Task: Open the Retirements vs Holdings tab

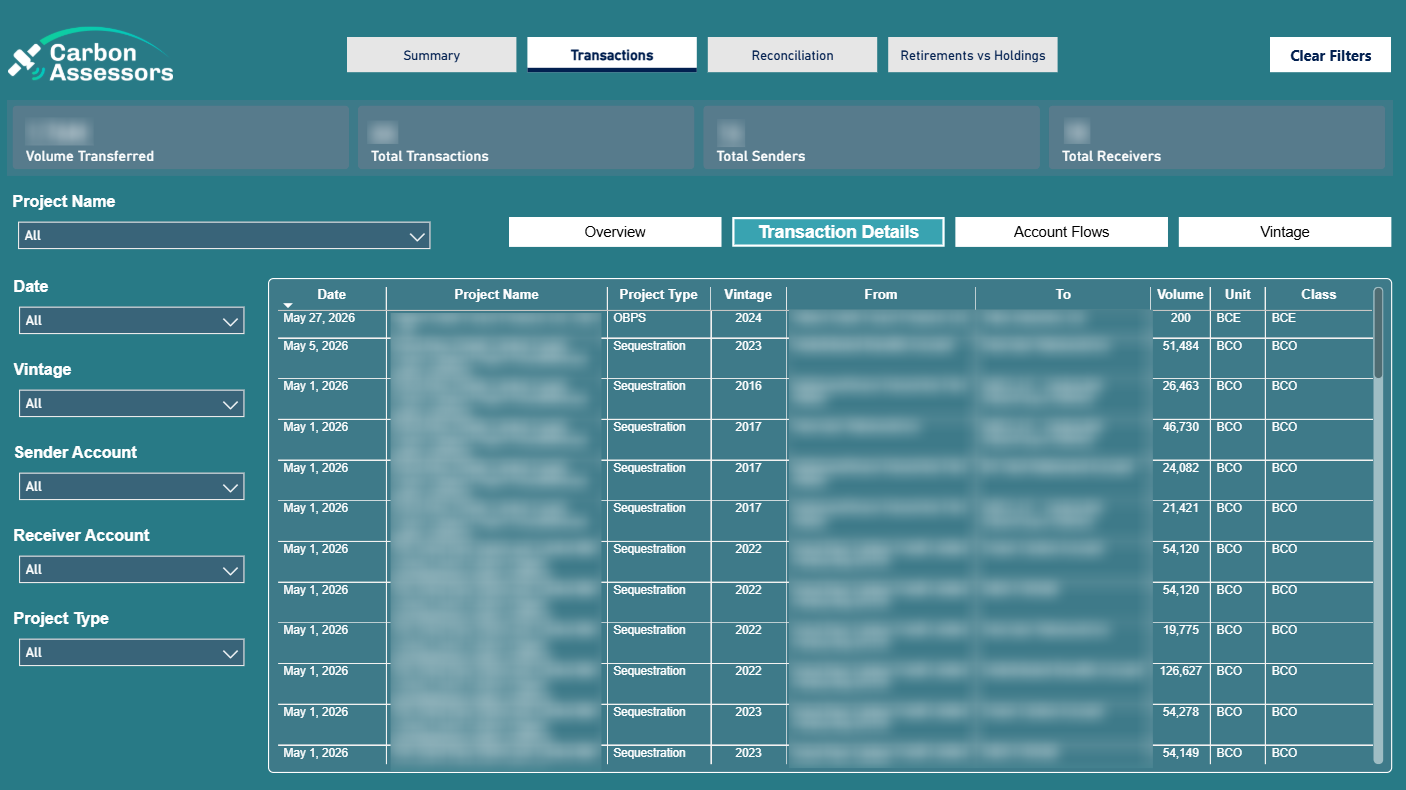Action: click(973, 55)
